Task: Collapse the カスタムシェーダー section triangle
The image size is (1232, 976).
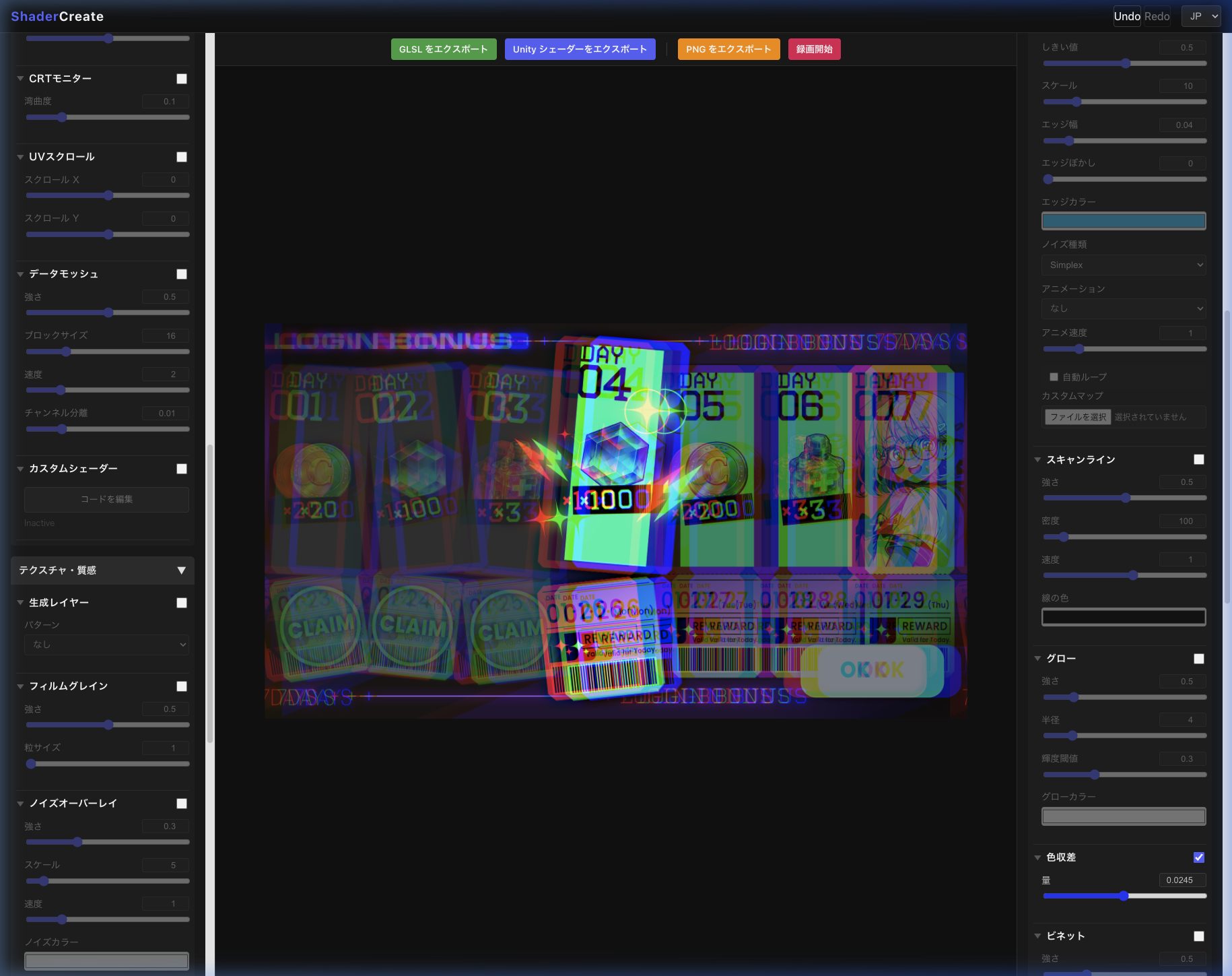Action: [x=20, y=469]
